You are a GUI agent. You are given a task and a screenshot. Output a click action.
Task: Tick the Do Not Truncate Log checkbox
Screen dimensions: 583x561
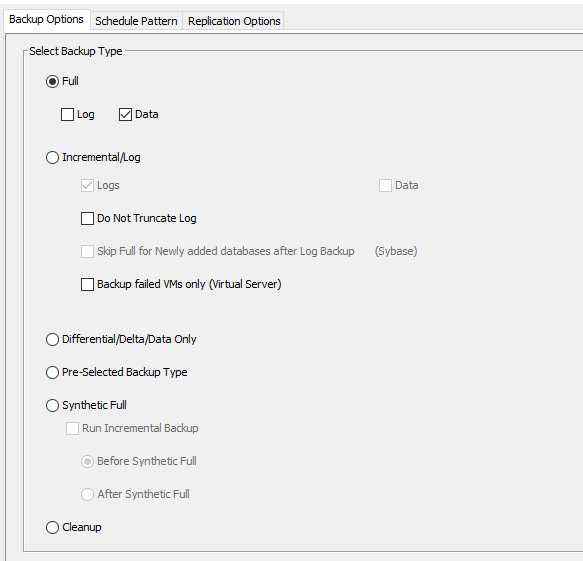click(x=87, y=219)
